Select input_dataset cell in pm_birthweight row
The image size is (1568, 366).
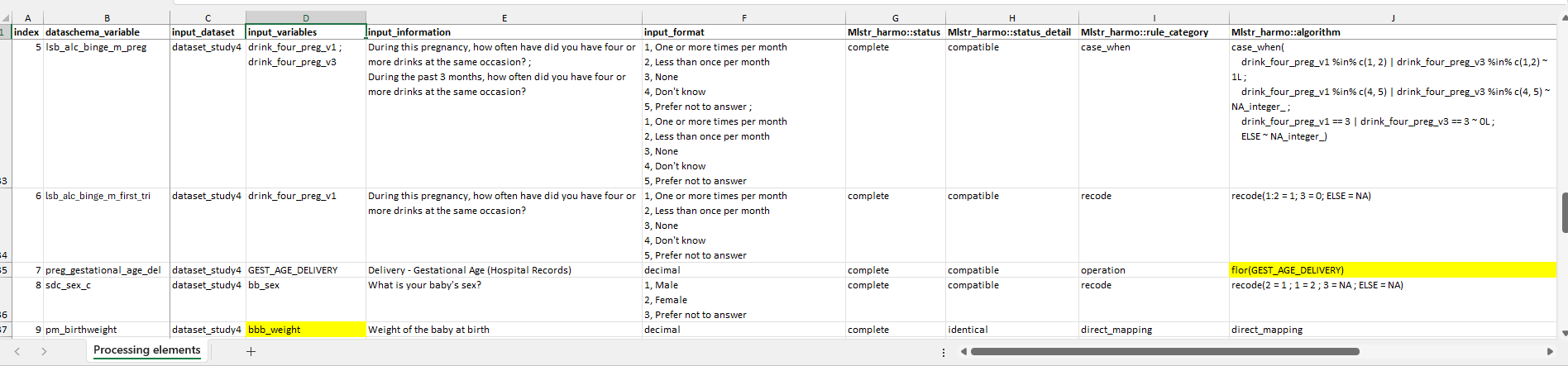click(x=208, y=330)
